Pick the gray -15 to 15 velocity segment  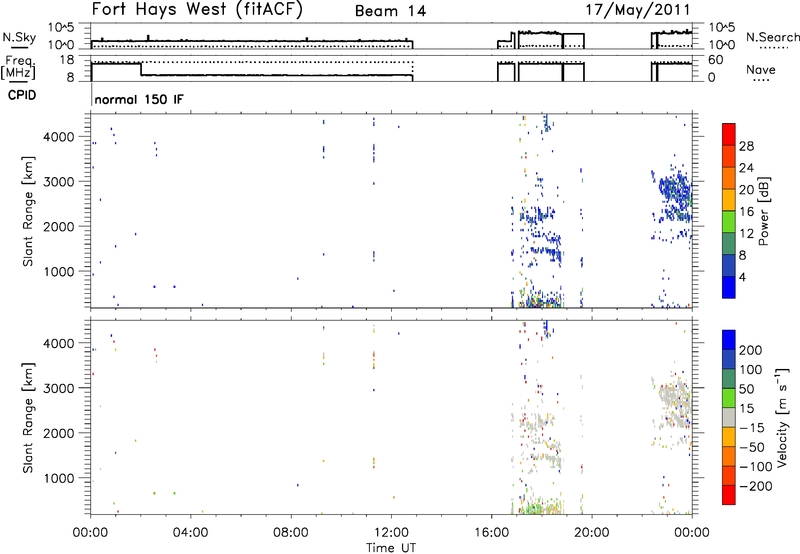pyautogui.click(x=729, y=417)
